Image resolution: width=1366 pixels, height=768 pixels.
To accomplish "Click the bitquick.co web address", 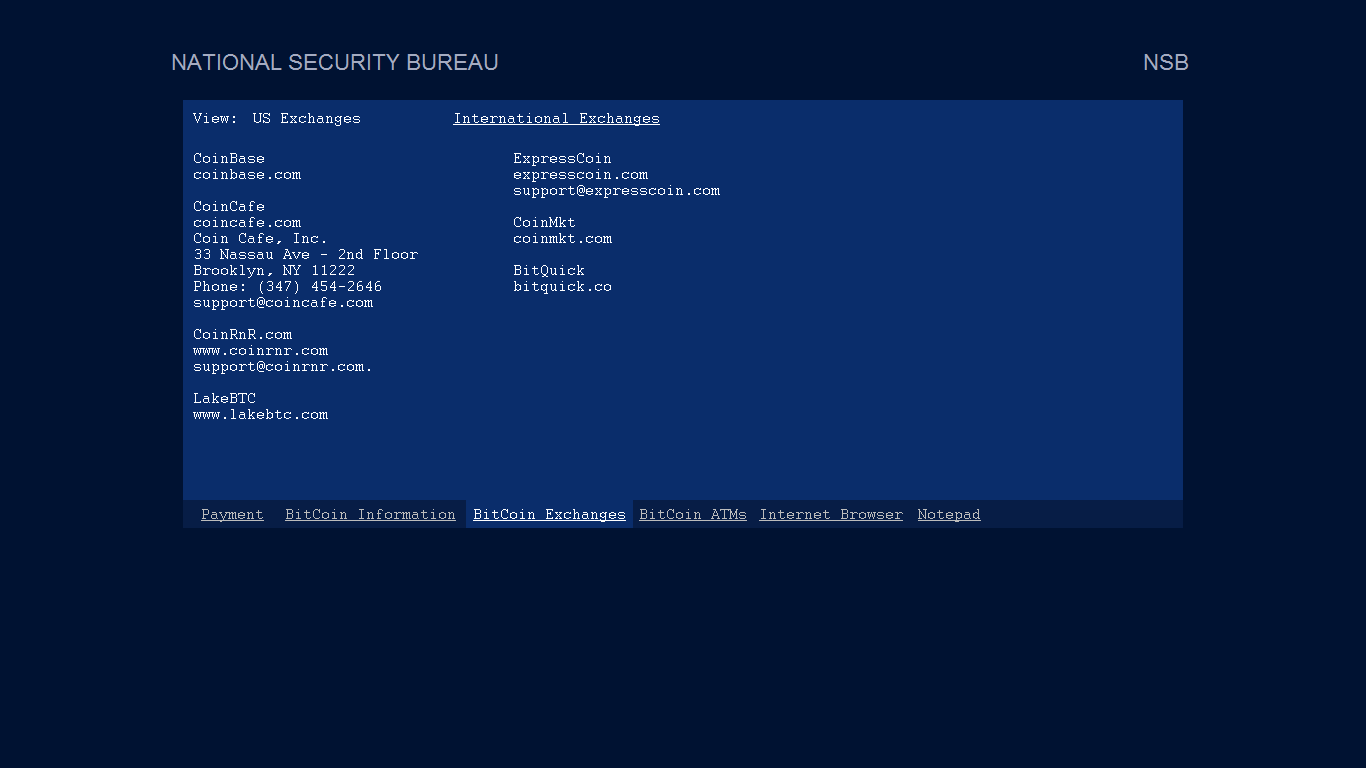I will (x=562, y=287).
